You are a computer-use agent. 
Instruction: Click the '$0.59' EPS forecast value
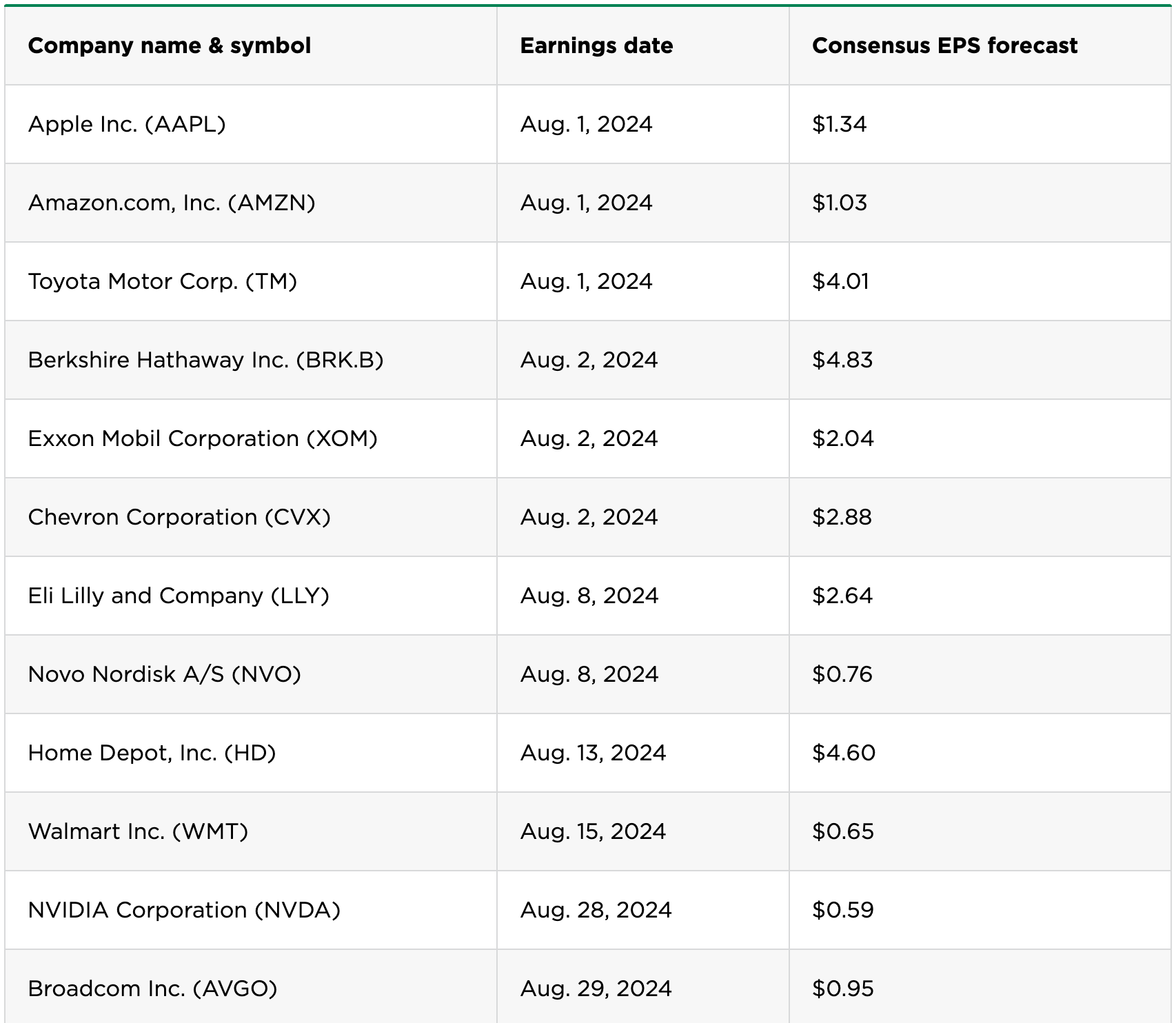tap(843, 910)
